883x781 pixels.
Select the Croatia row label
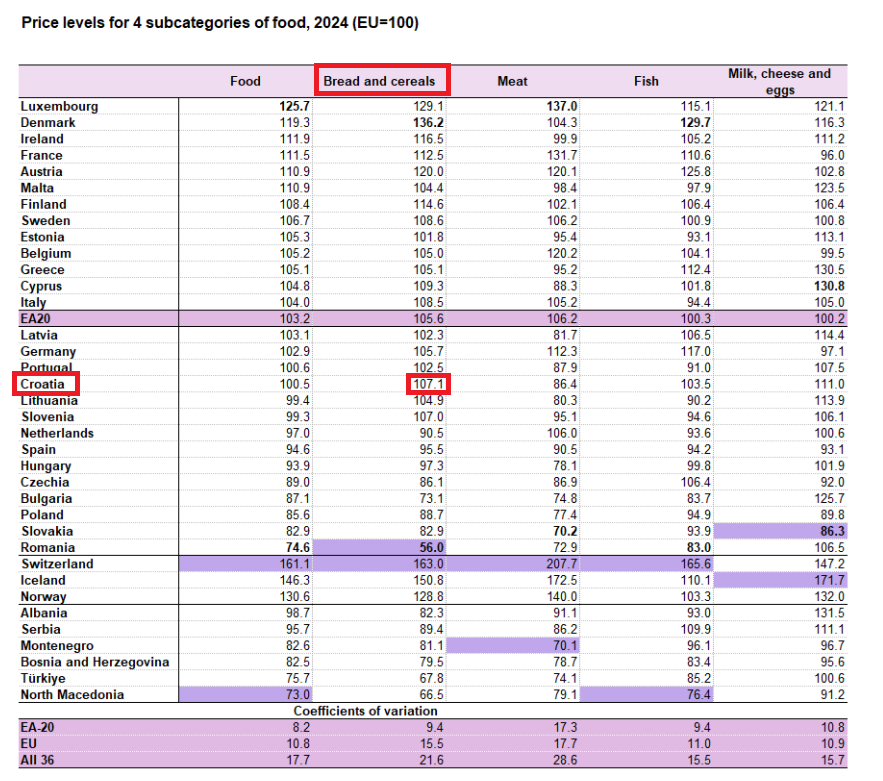45,384
